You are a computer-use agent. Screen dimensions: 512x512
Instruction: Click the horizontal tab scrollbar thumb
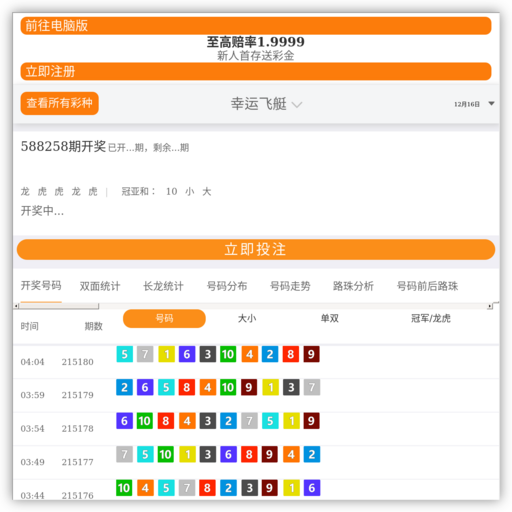(x=59, y=306)
